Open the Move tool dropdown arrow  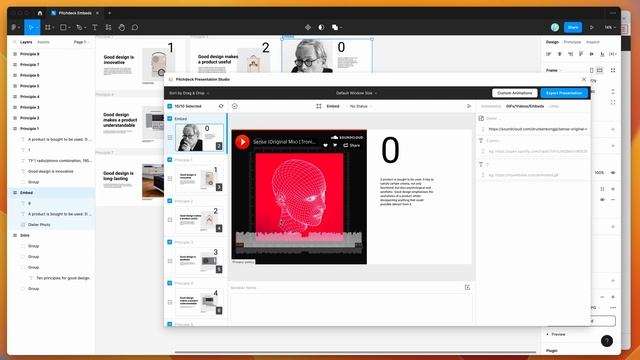(37, 28)
